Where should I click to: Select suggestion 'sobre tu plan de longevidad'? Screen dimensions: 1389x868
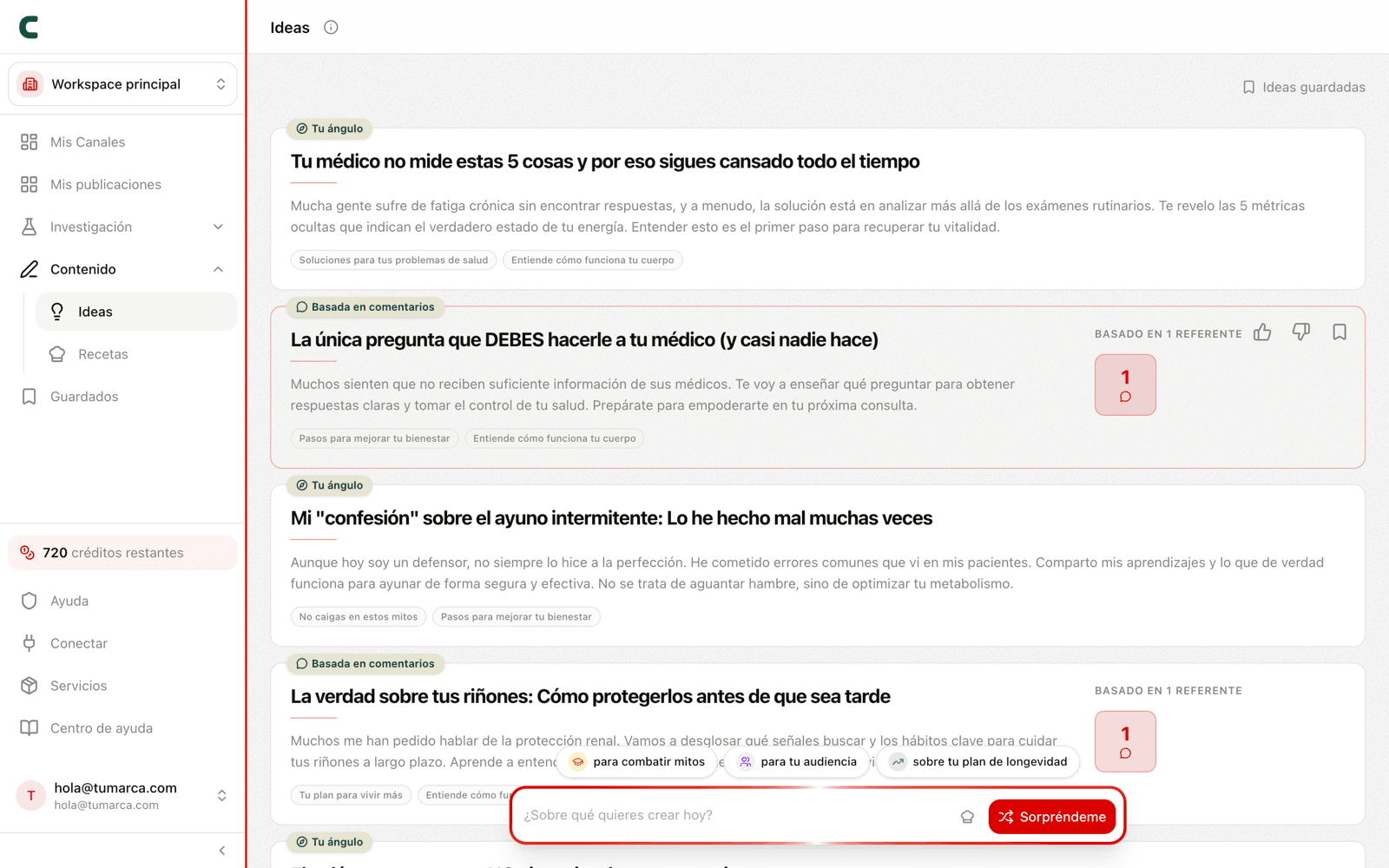978,761
